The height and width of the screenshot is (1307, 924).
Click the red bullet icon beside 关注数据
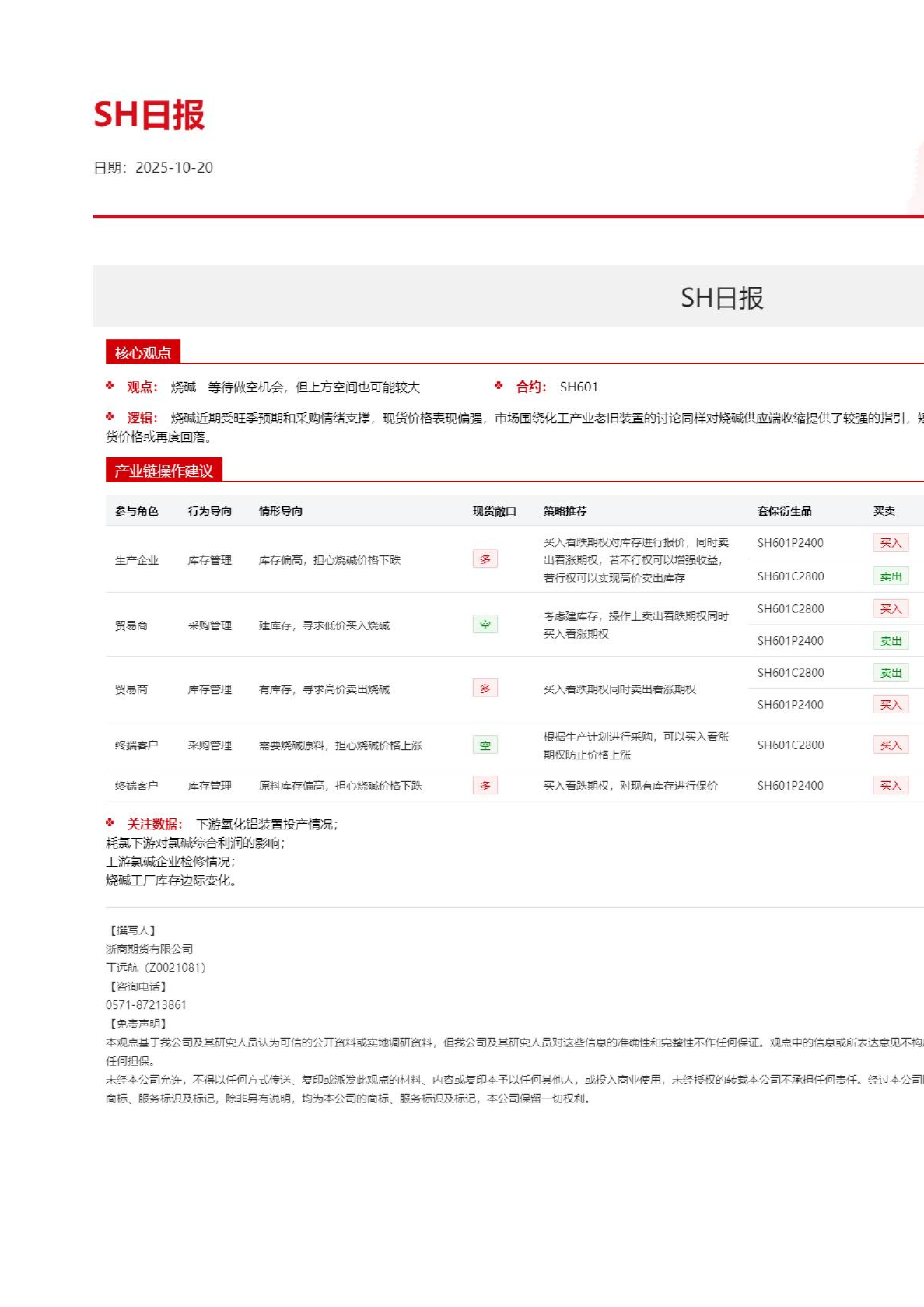click(110, 823)
